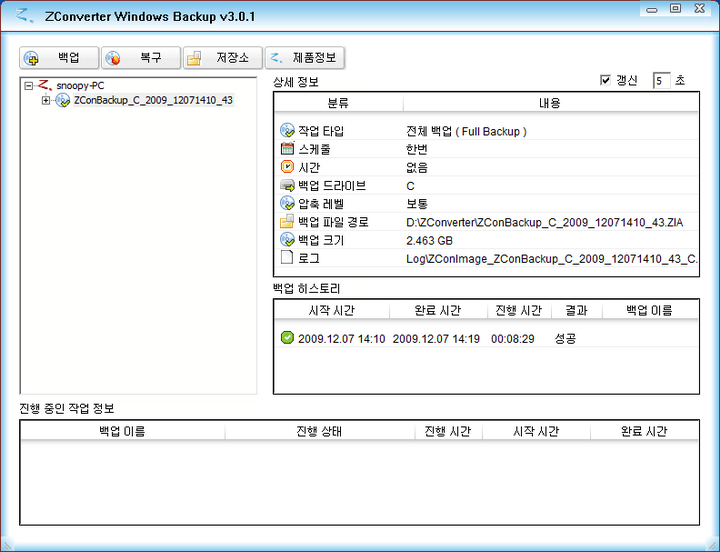Click the 분류 column header
This screenshot has height=552, width=720.
pos(338,103)
